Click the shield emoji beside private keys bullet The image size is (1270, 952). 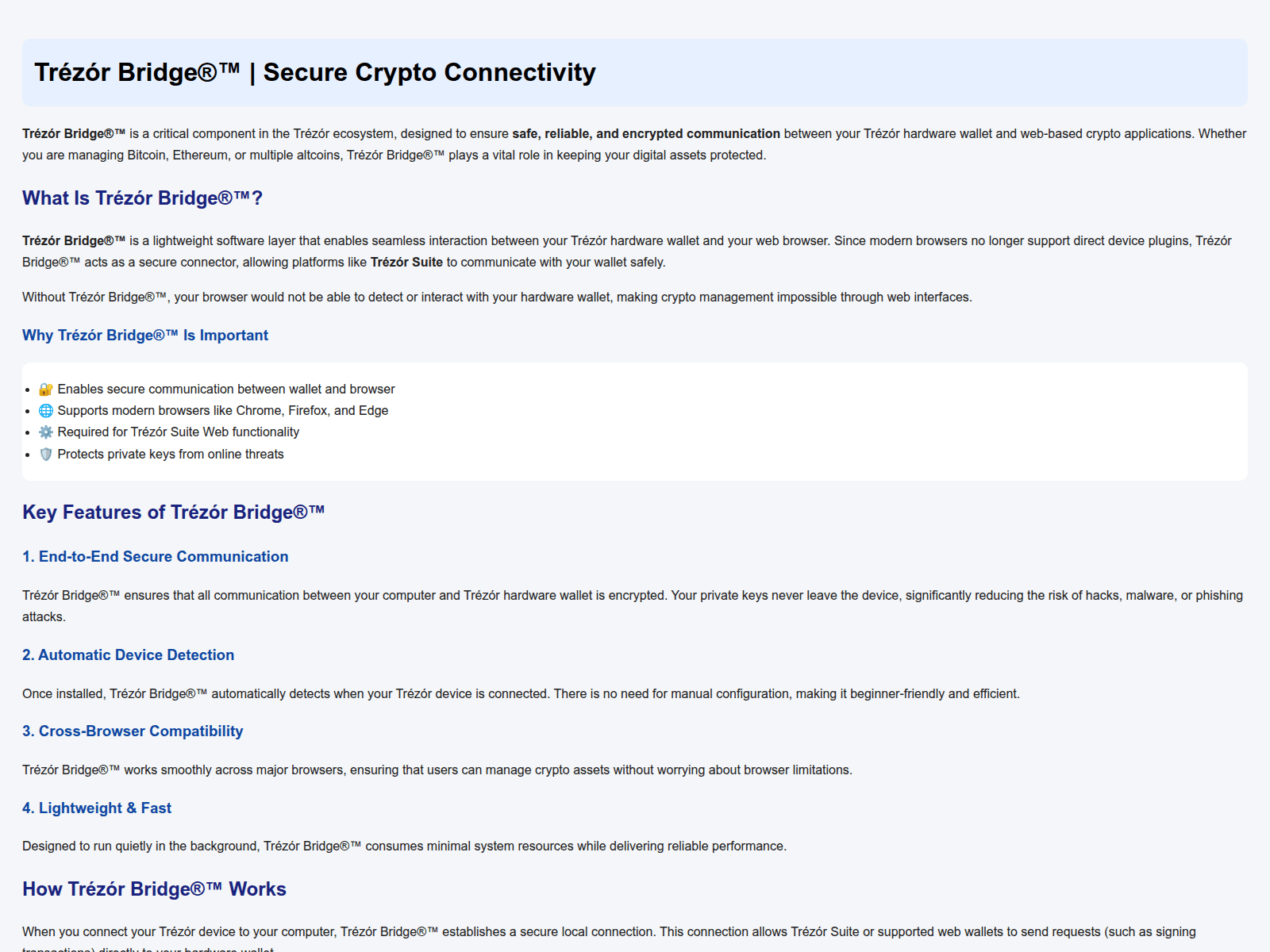[46, 455]
